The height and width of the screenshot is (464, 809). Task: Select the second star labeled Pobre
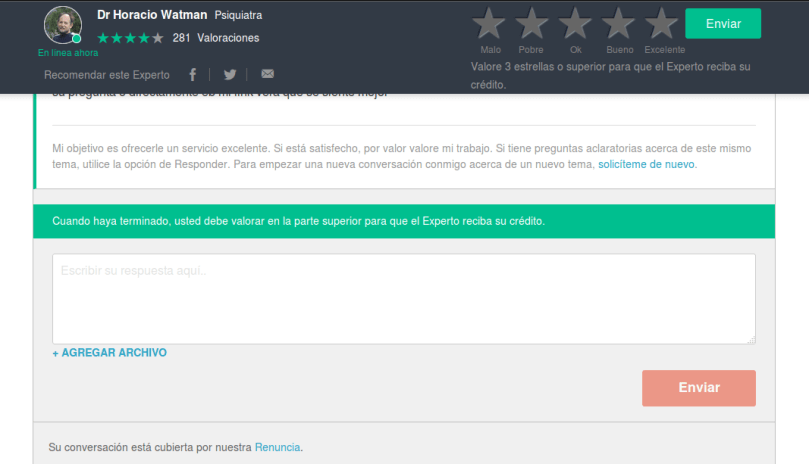coord(532,24)
